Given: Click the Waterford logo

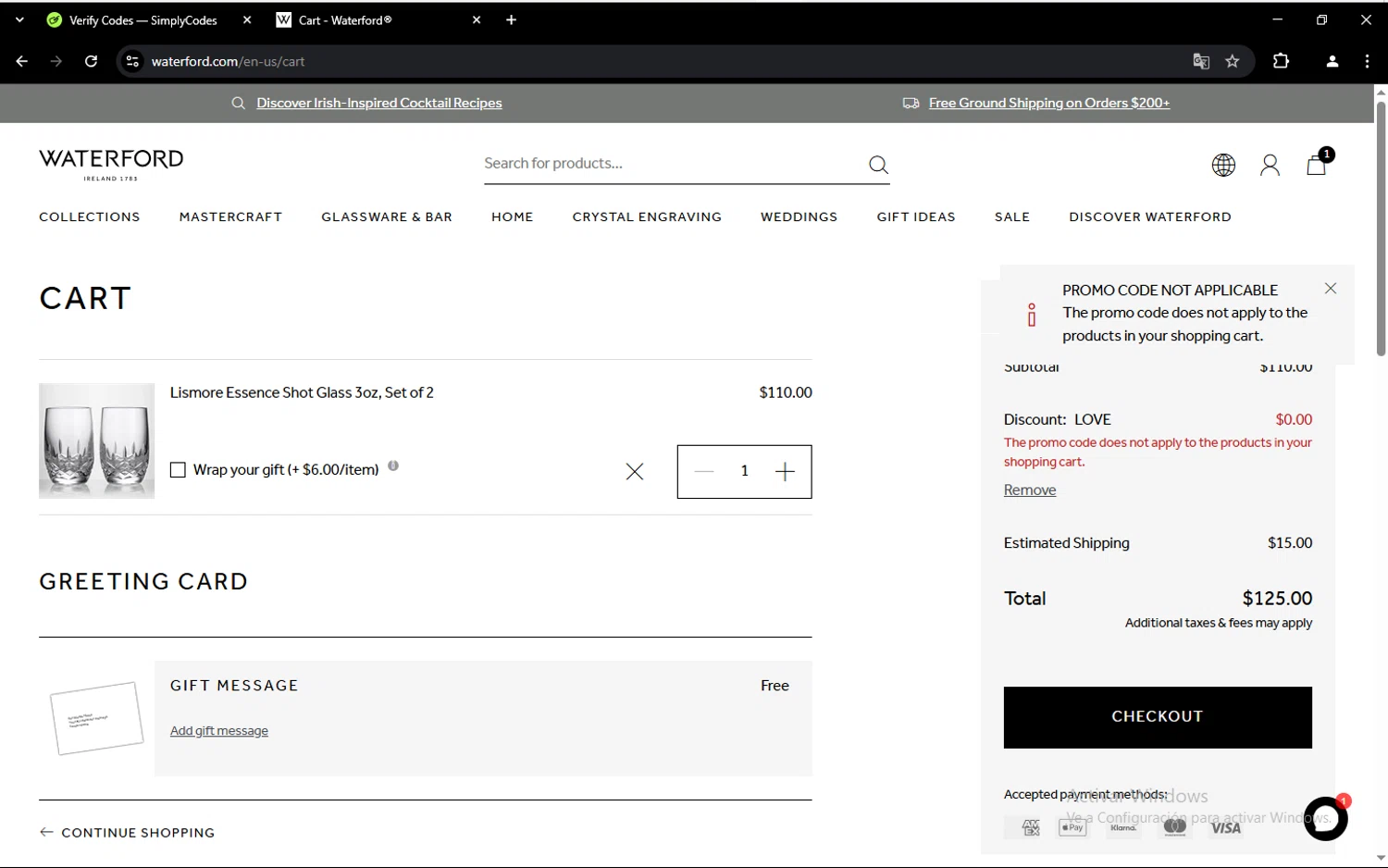Looking at the screenshot, I should pos(111,164).
